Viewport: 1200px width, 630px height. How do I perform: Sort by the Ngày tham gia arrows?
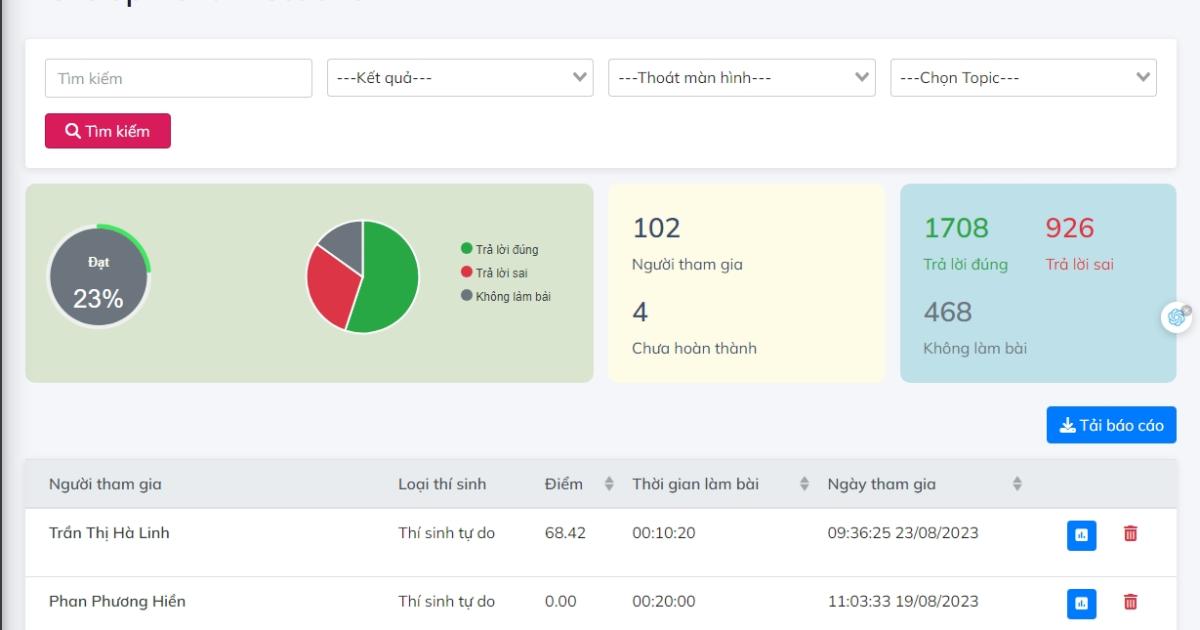point(1016,484)
